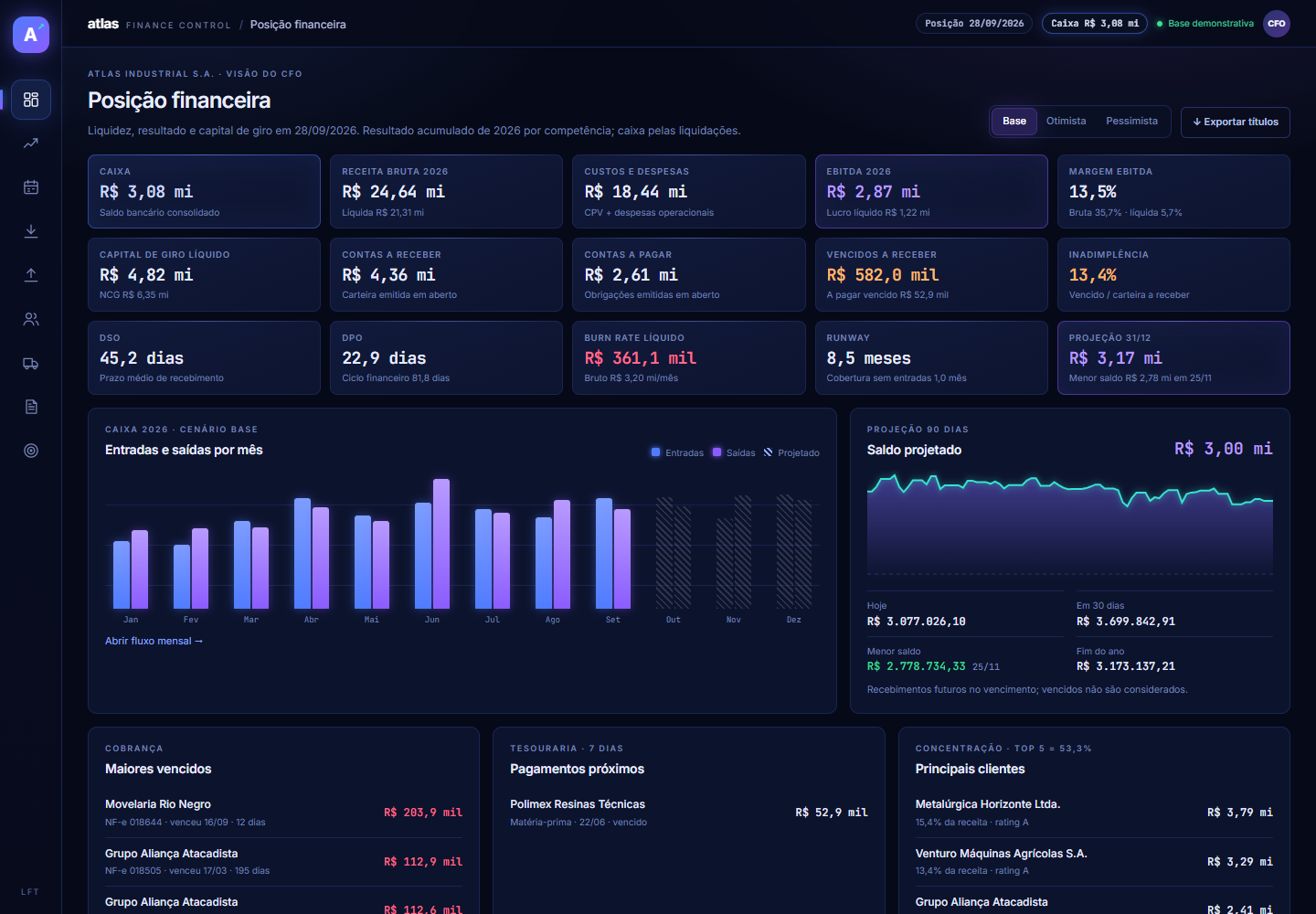This screenshot has width=1316, height=914.
Task: Click the Fim do ano value R$ 3.173.137,21
Action: click(1126, 666)
